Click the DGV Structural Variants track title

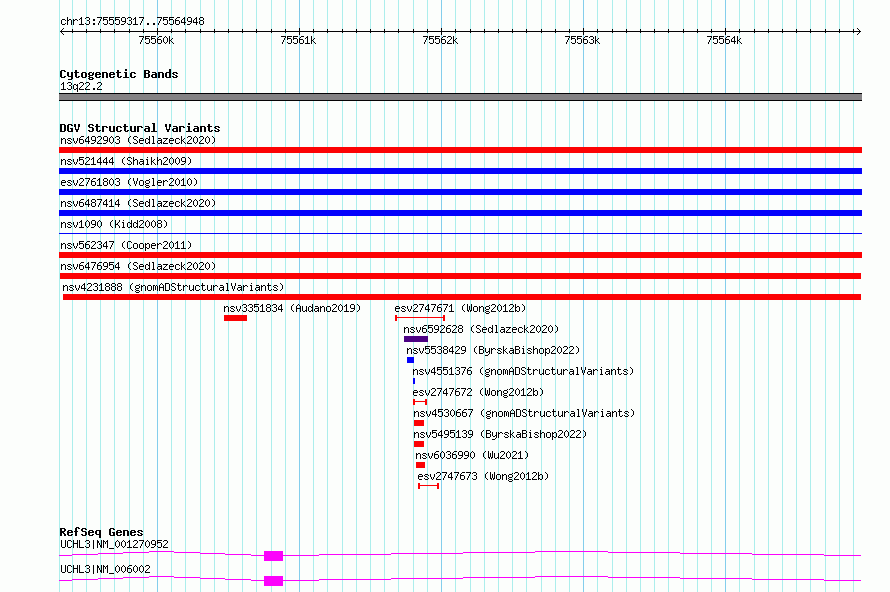[140, 128]
